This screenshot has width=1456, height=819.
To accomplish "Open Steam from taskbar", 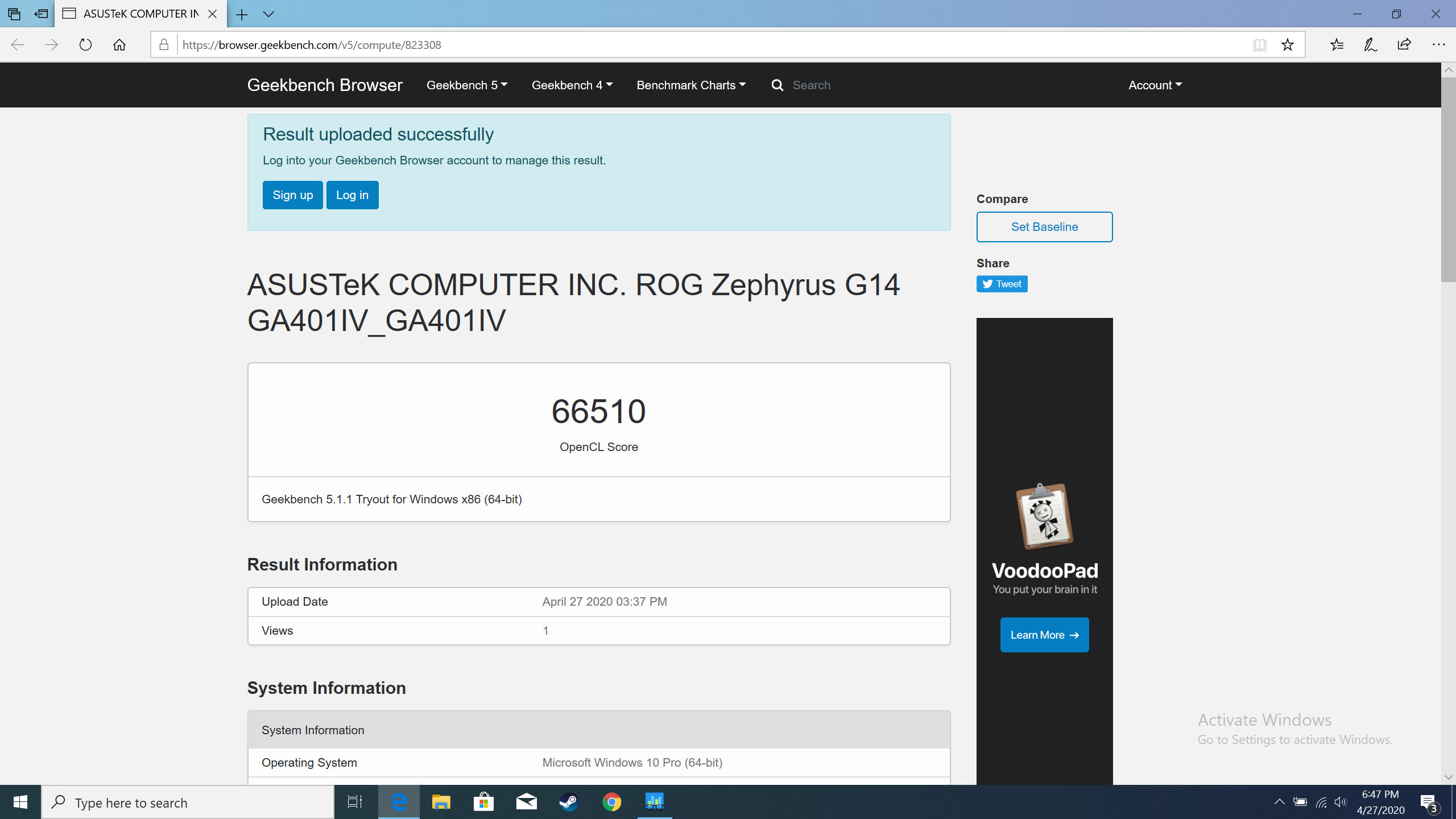I will tap(569, 802).
